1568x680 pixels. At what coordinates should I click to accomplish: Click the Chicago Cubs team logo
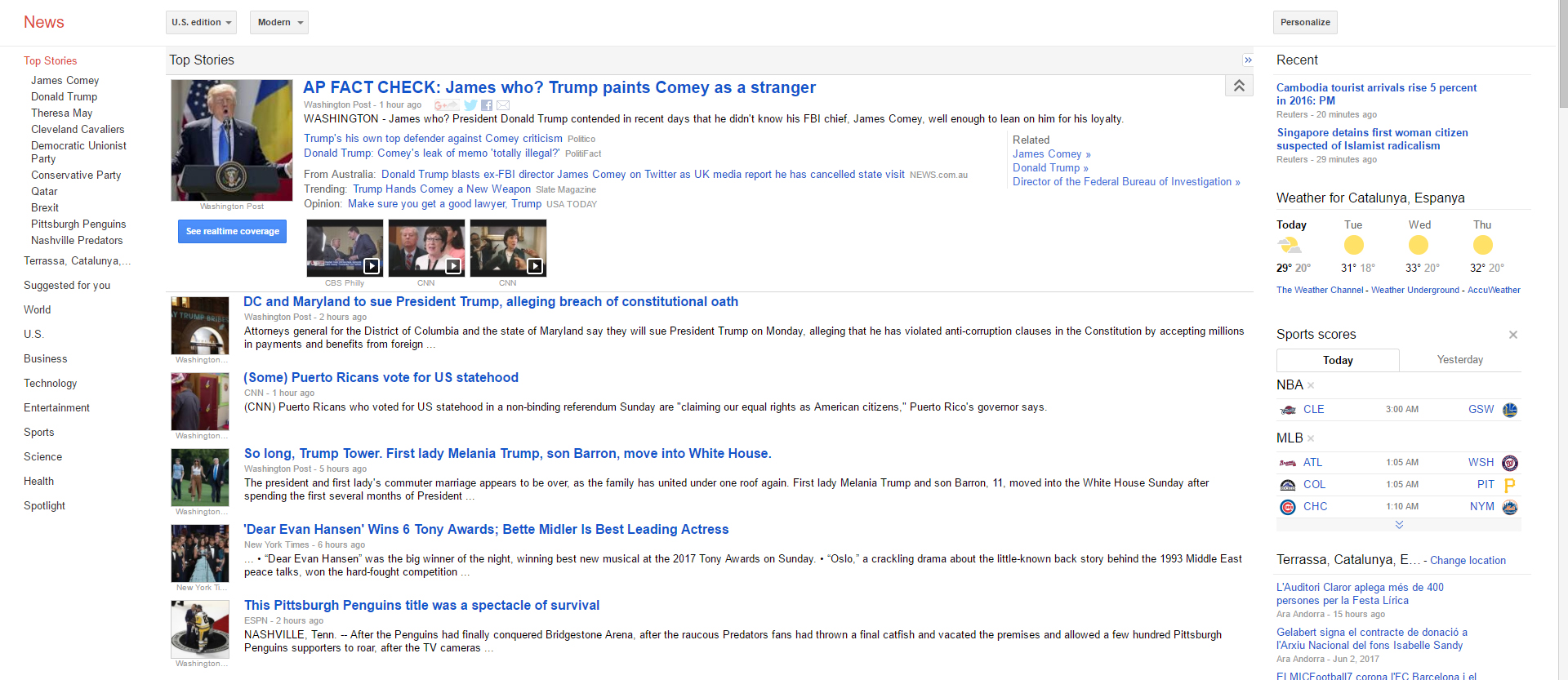point(1288,507)
